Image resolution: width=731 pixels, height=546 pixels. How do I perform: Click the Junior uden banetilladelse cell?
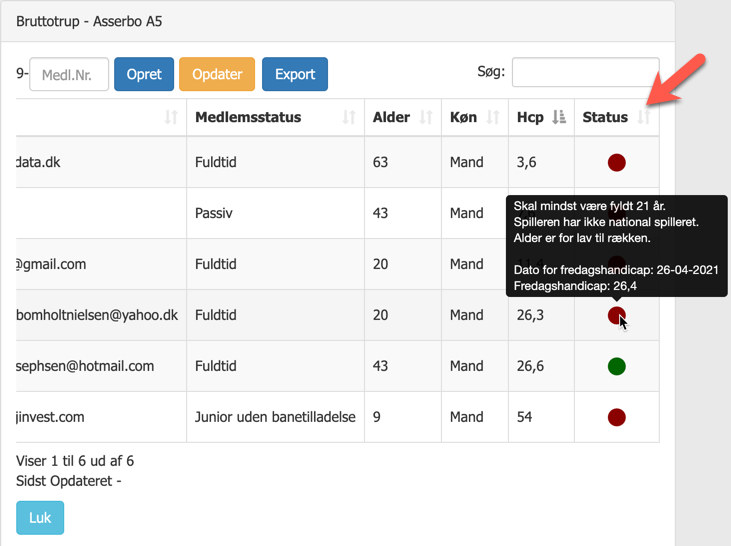click(275, 417)
